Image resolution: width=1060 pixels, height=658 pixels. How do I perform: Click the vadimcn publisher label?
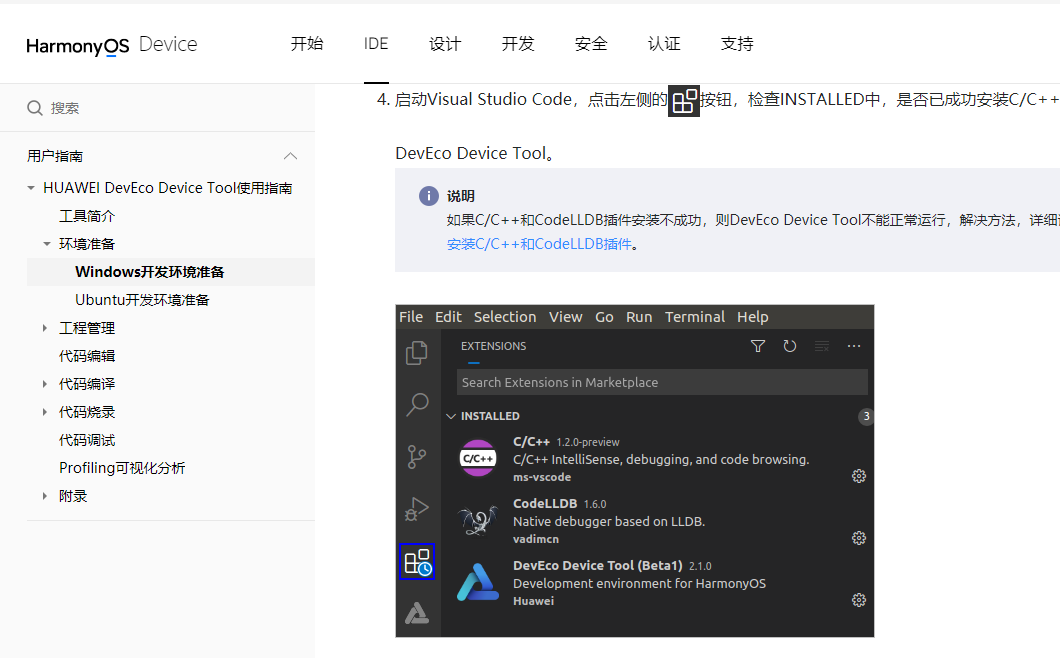[x=536, y=540]
